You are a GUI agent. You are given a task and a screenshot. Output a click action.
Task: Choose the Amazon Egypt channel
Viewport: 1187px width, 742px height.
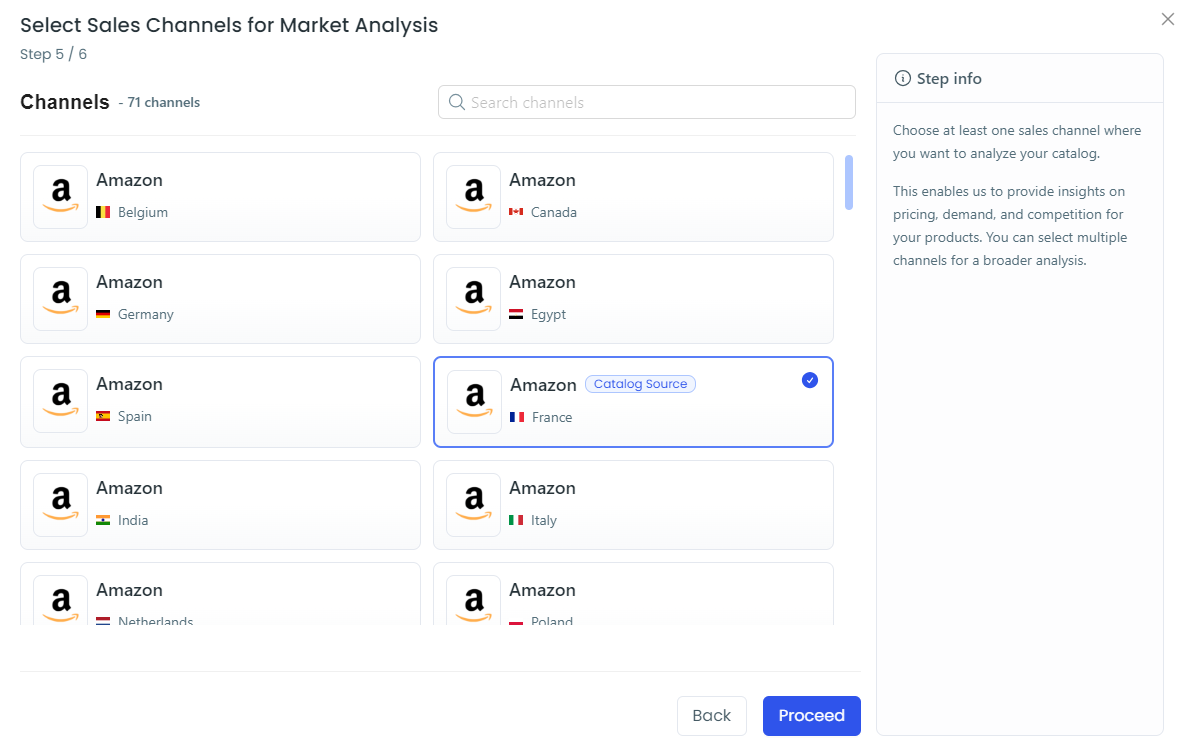tap(634, 299)
